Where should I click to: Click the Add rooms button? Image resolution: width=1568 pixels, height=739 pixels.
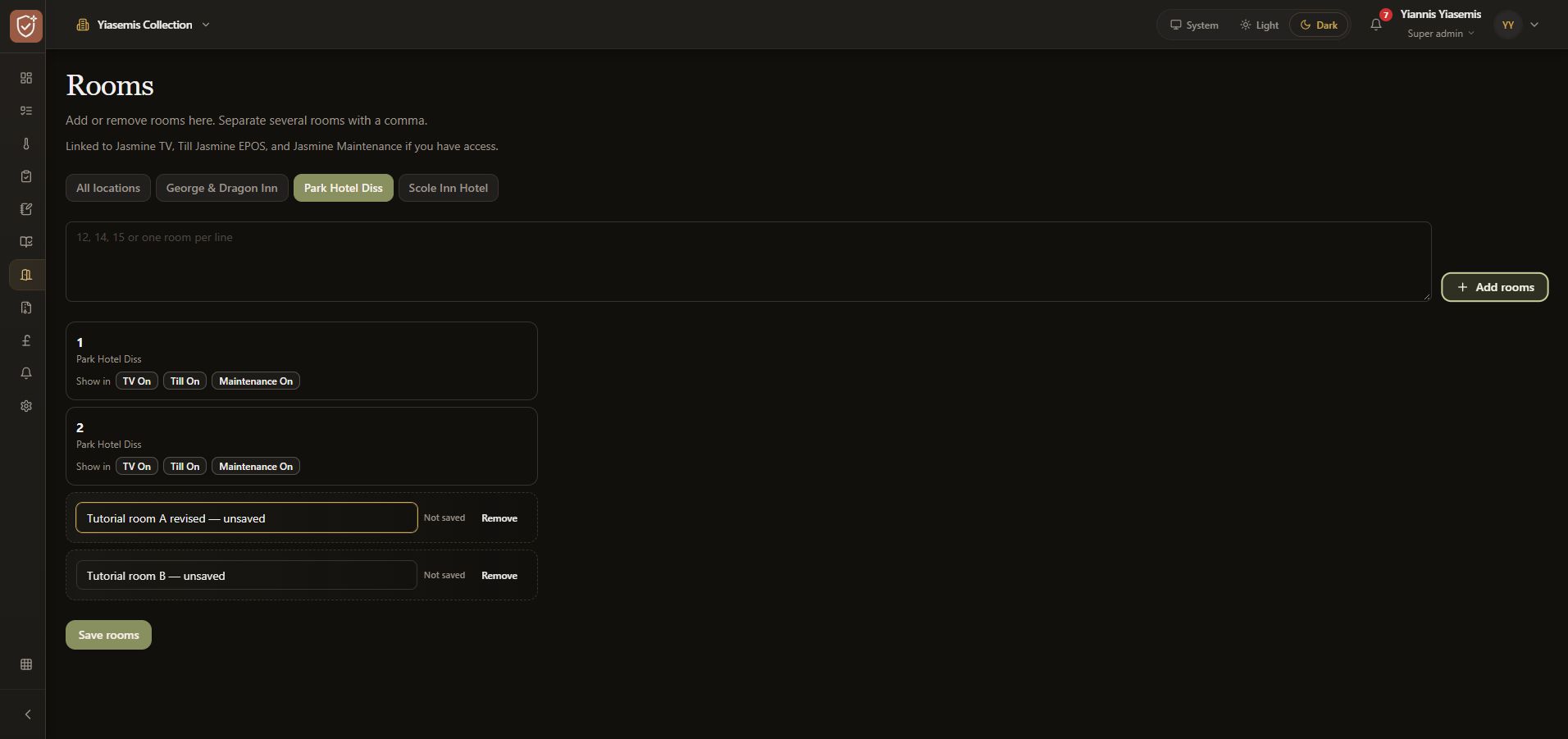pos(1494,287)
